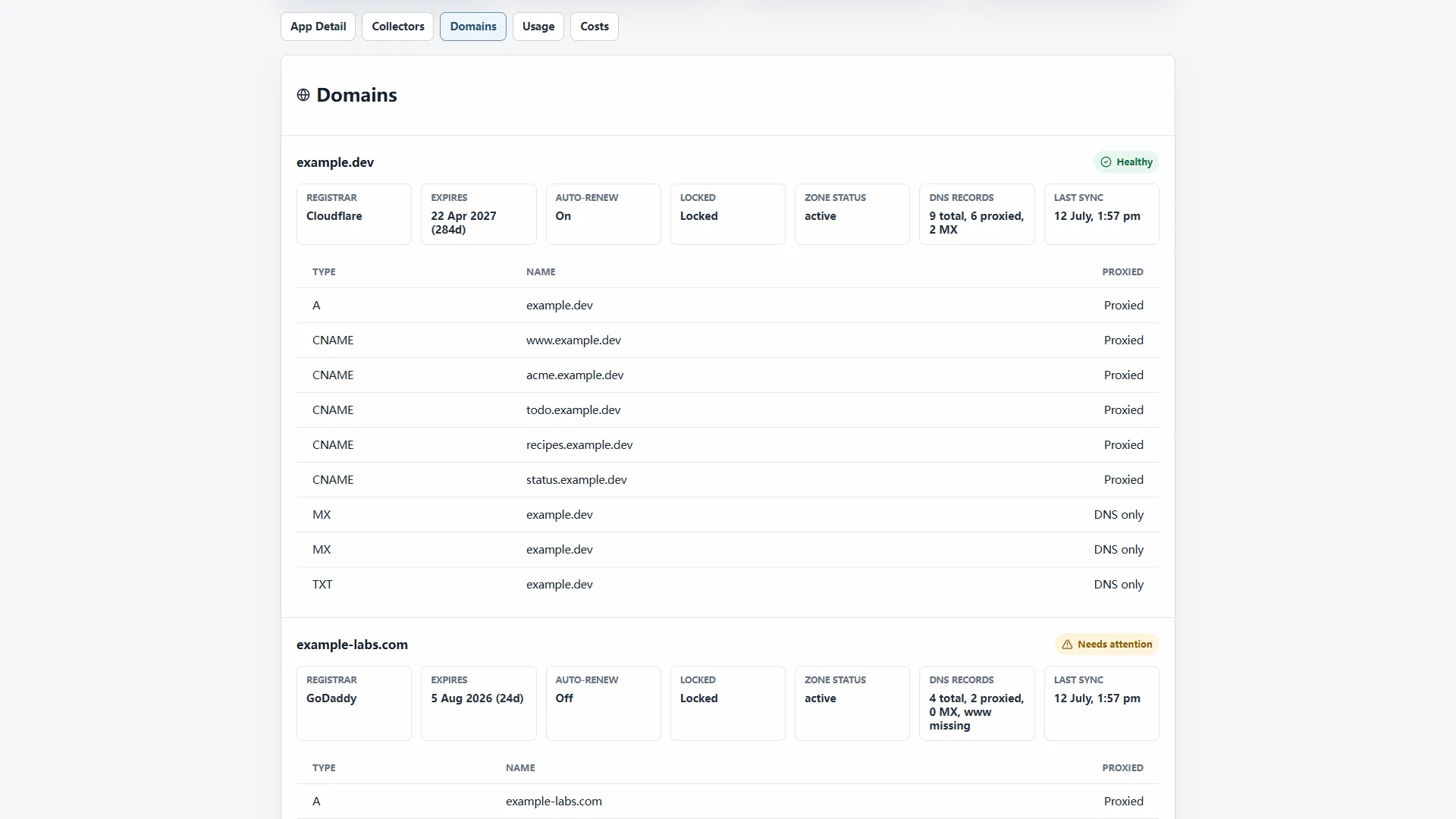1456x819 pixels.
Task: Select the example.dev domain heading
Action: (335, 162)
